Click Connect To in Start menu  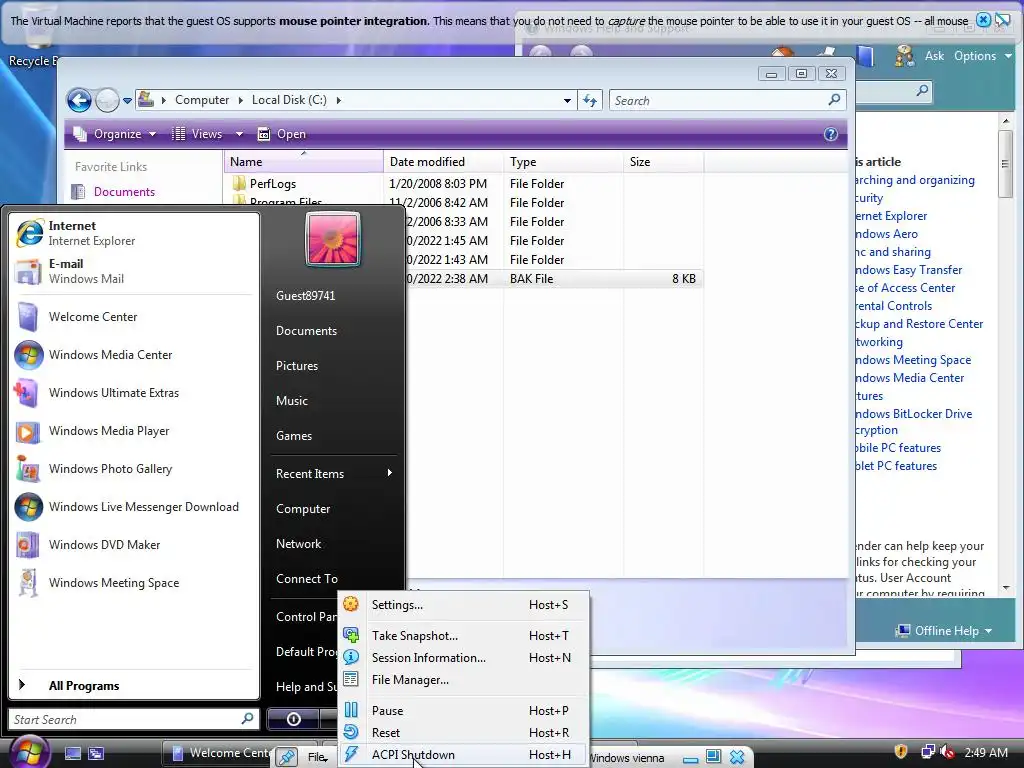[306, 579]
